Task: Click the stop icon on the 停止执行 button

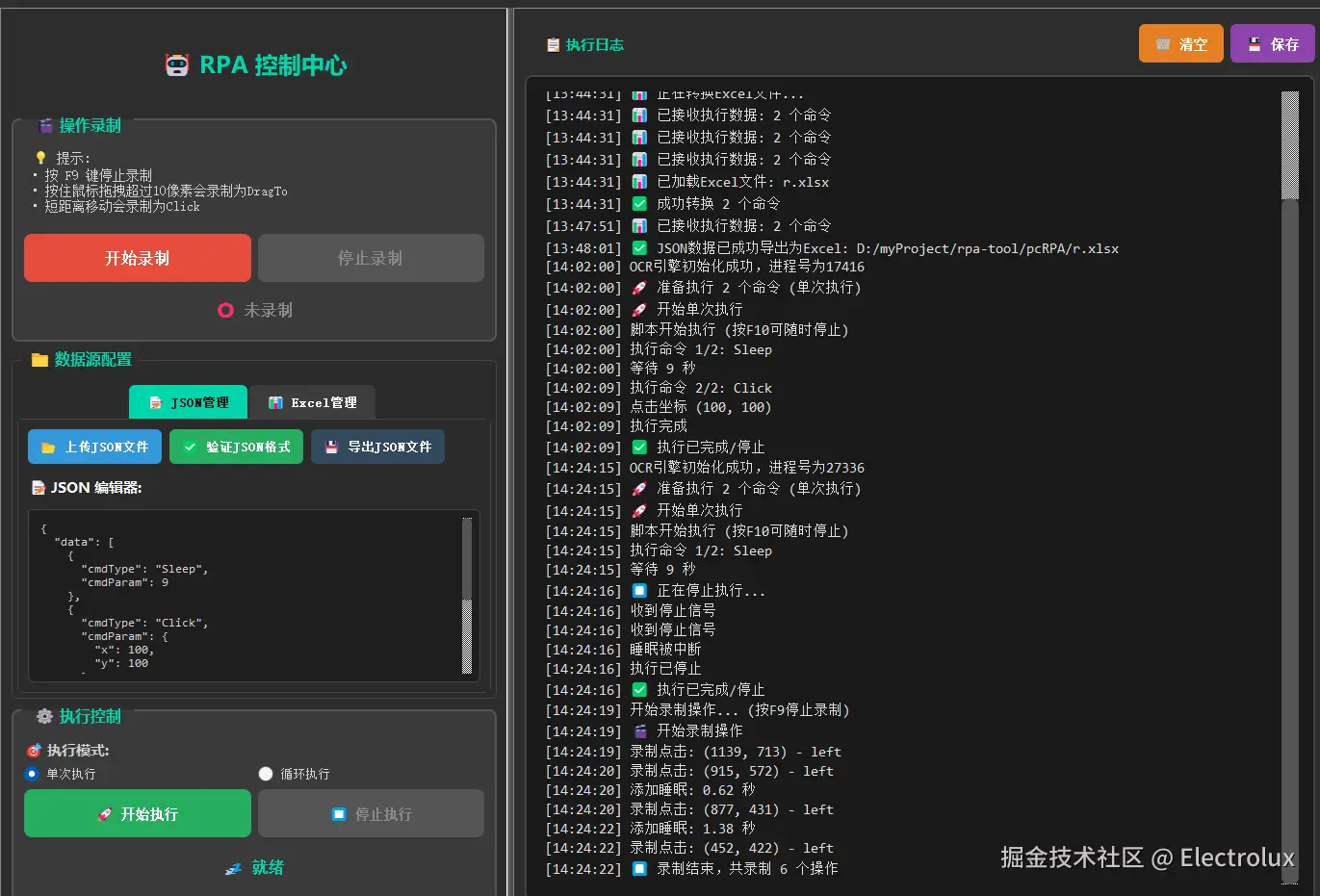Action: [x=339, y=813]
